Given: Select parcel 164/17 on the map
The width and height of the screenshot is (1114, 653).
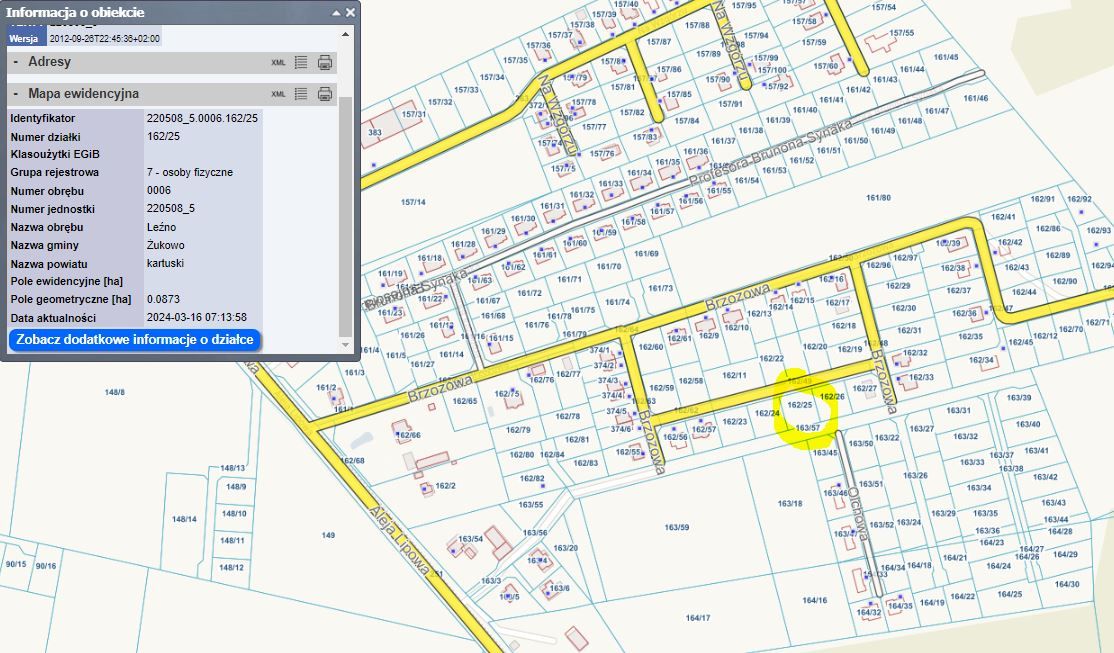Looking at the screenshot, I should tap(698, 618).
